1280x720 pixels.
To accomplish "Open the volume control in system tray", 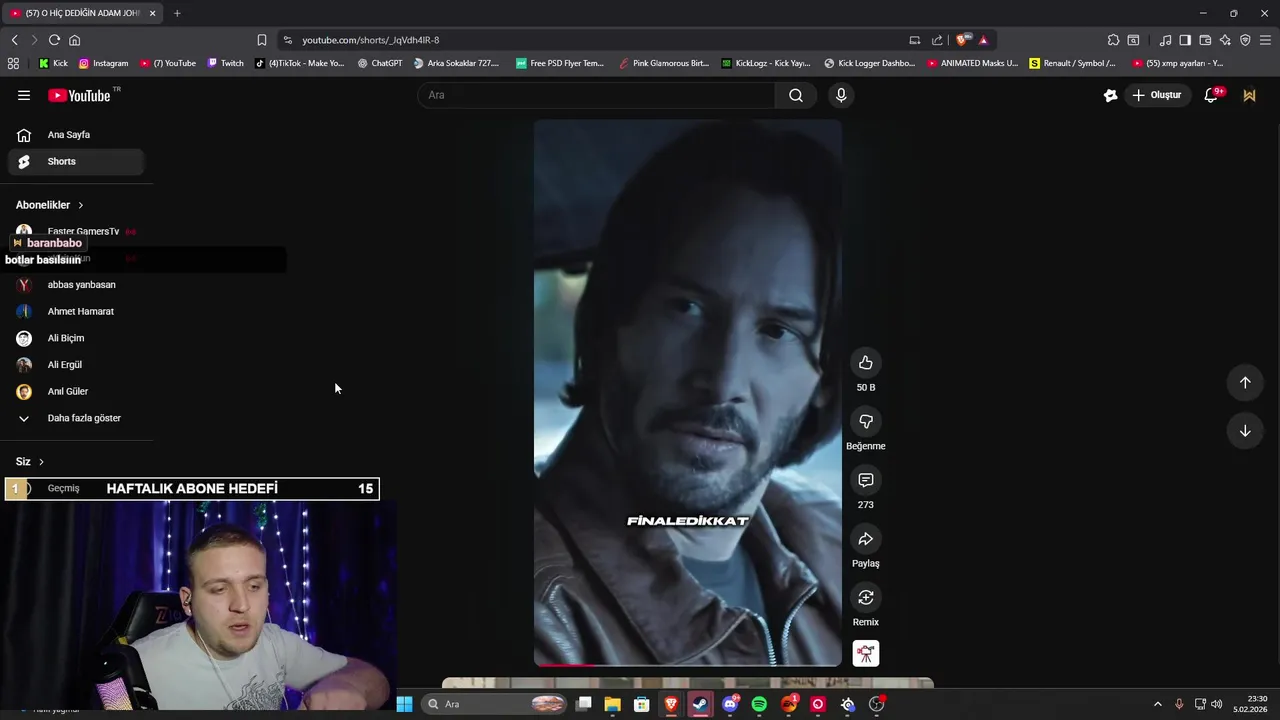I will pos(1217,704).
